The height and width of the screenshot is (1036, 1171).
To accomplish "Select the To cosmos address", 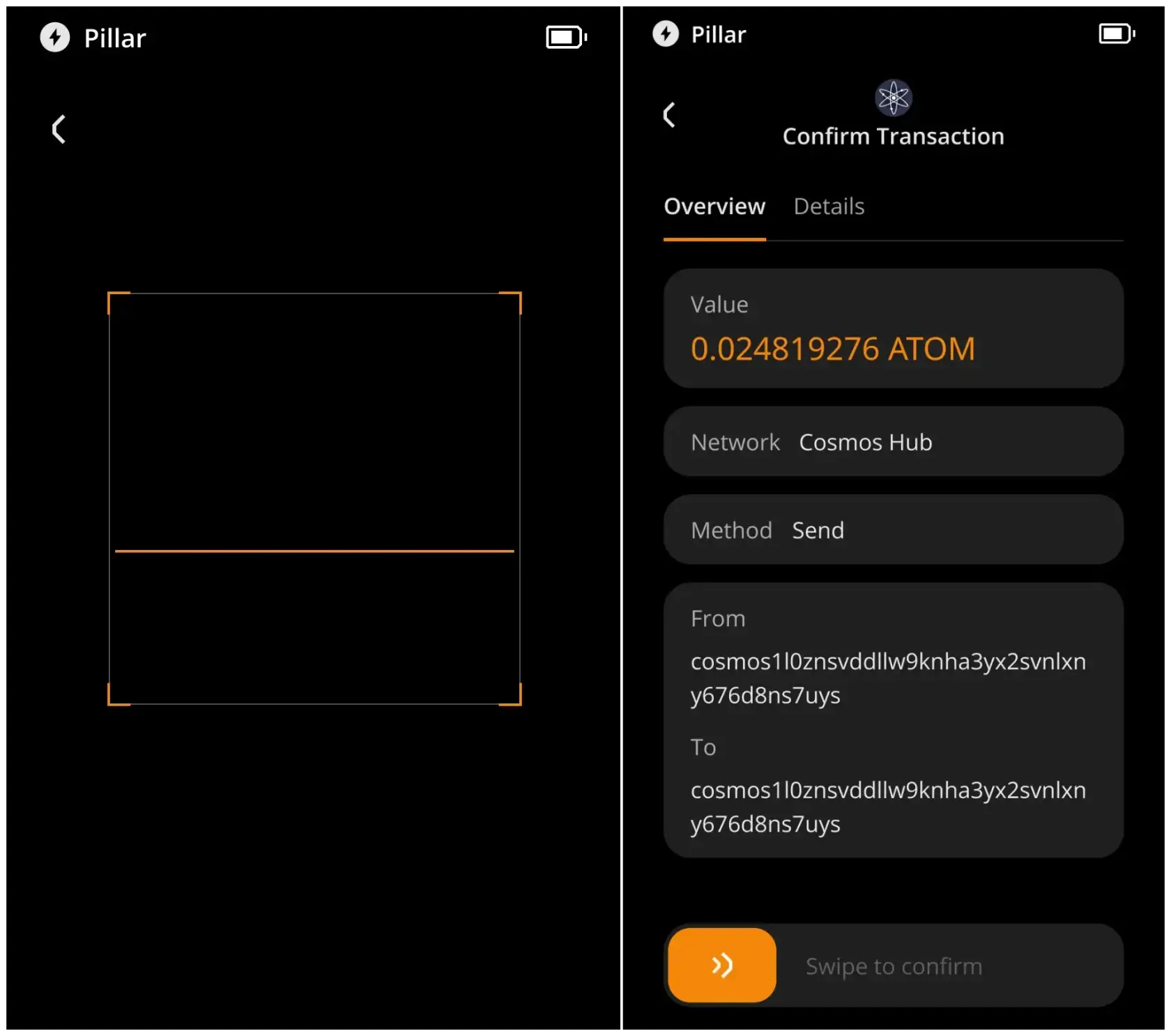I will click(x=888, y=807).
